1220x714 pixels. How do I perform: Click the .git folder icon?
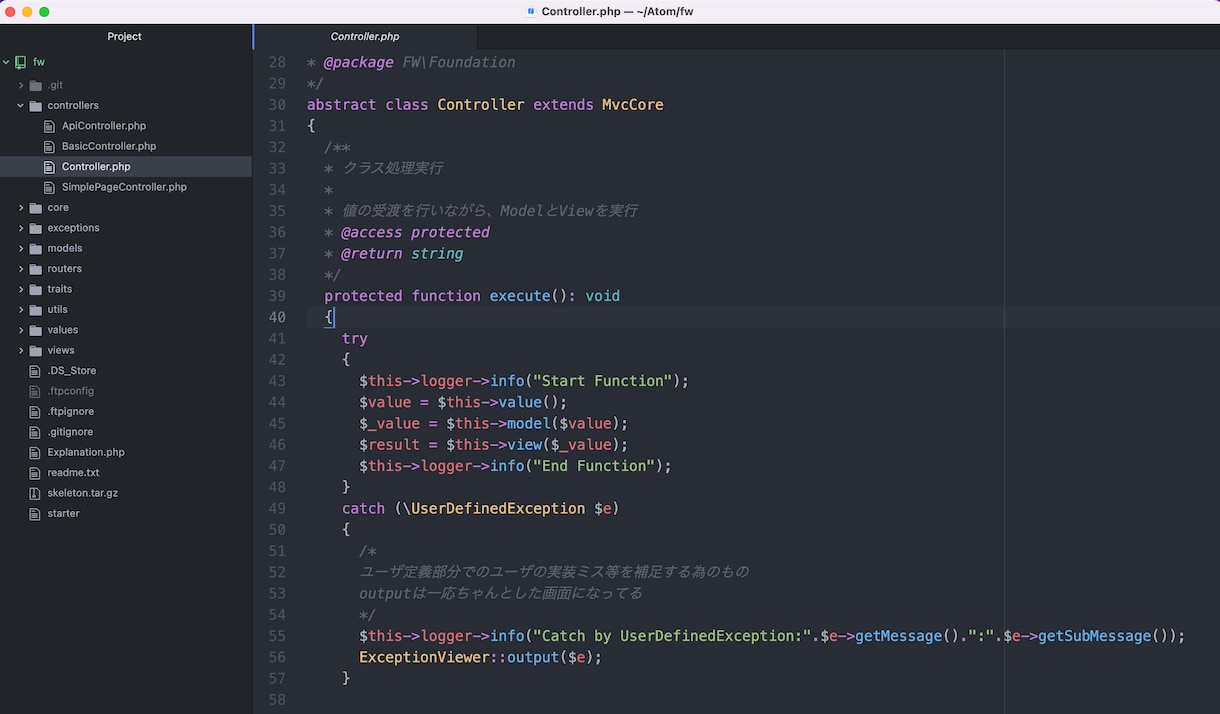point(36,85)
